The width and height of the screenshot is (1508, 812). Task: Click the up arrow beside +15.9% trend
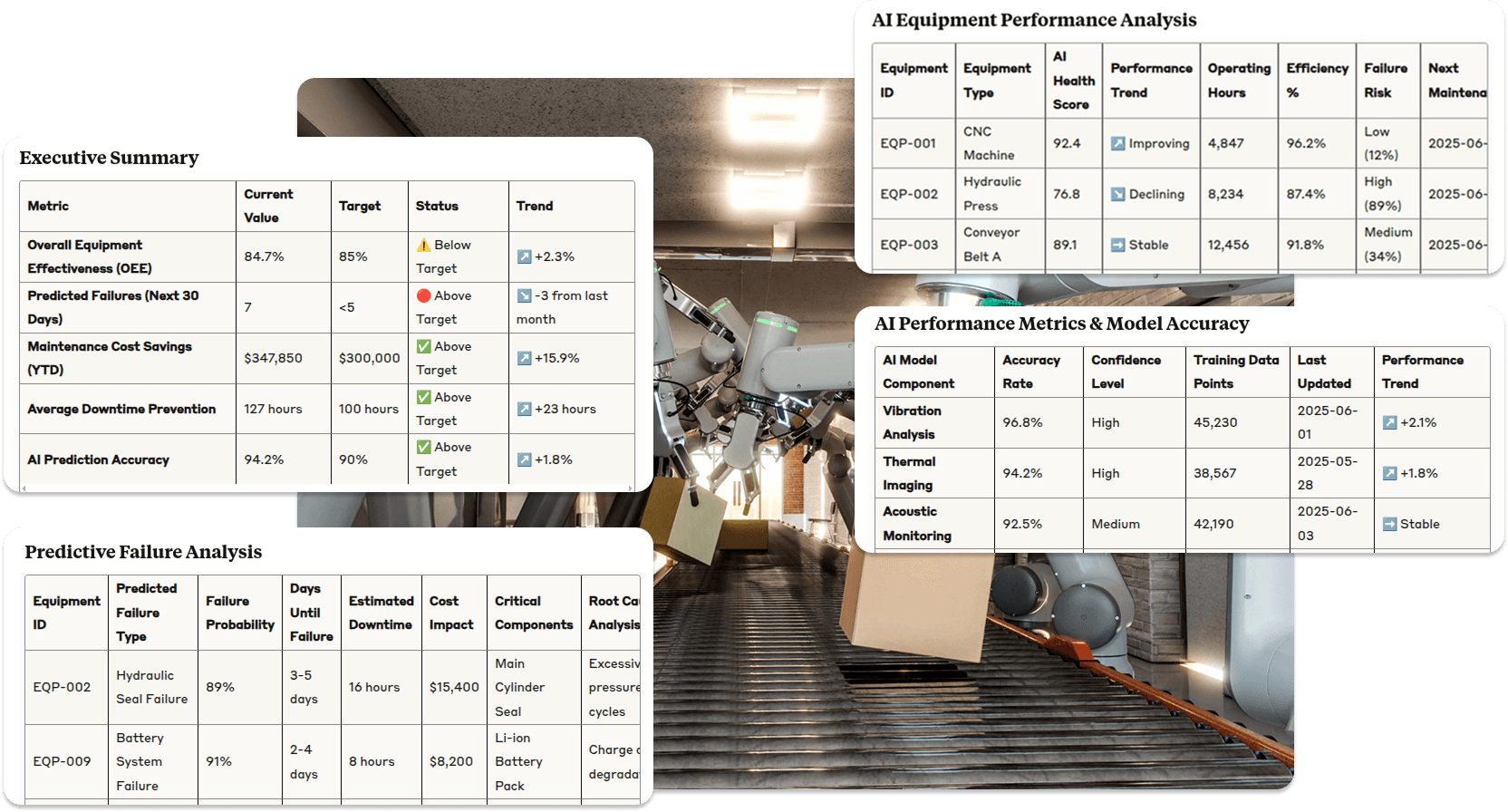[x=524, y=358]
